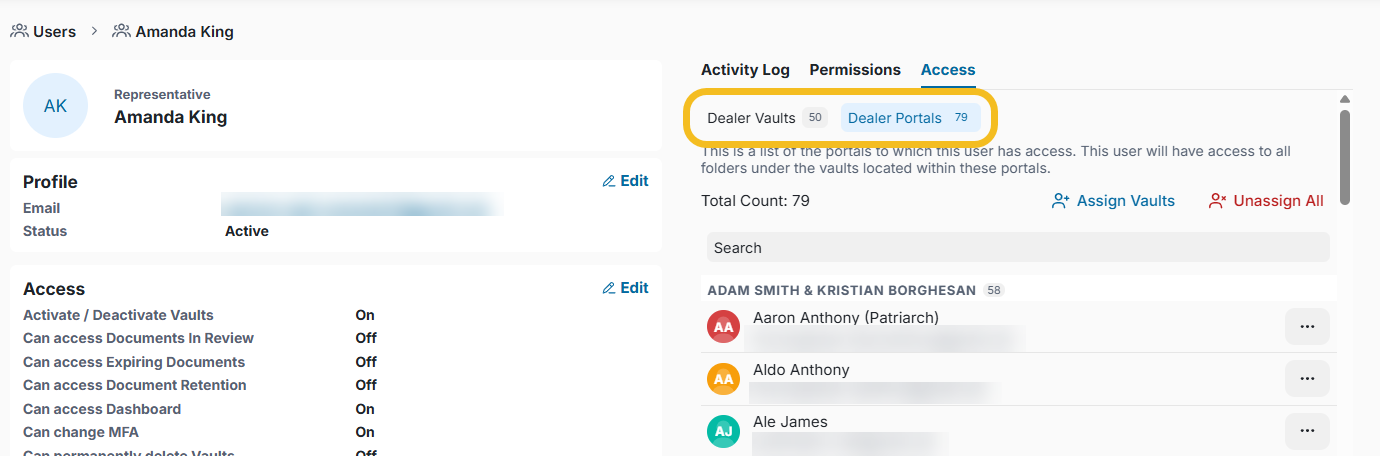
Task: Select the Aldo Anthony row name
Action: [801, 370]
